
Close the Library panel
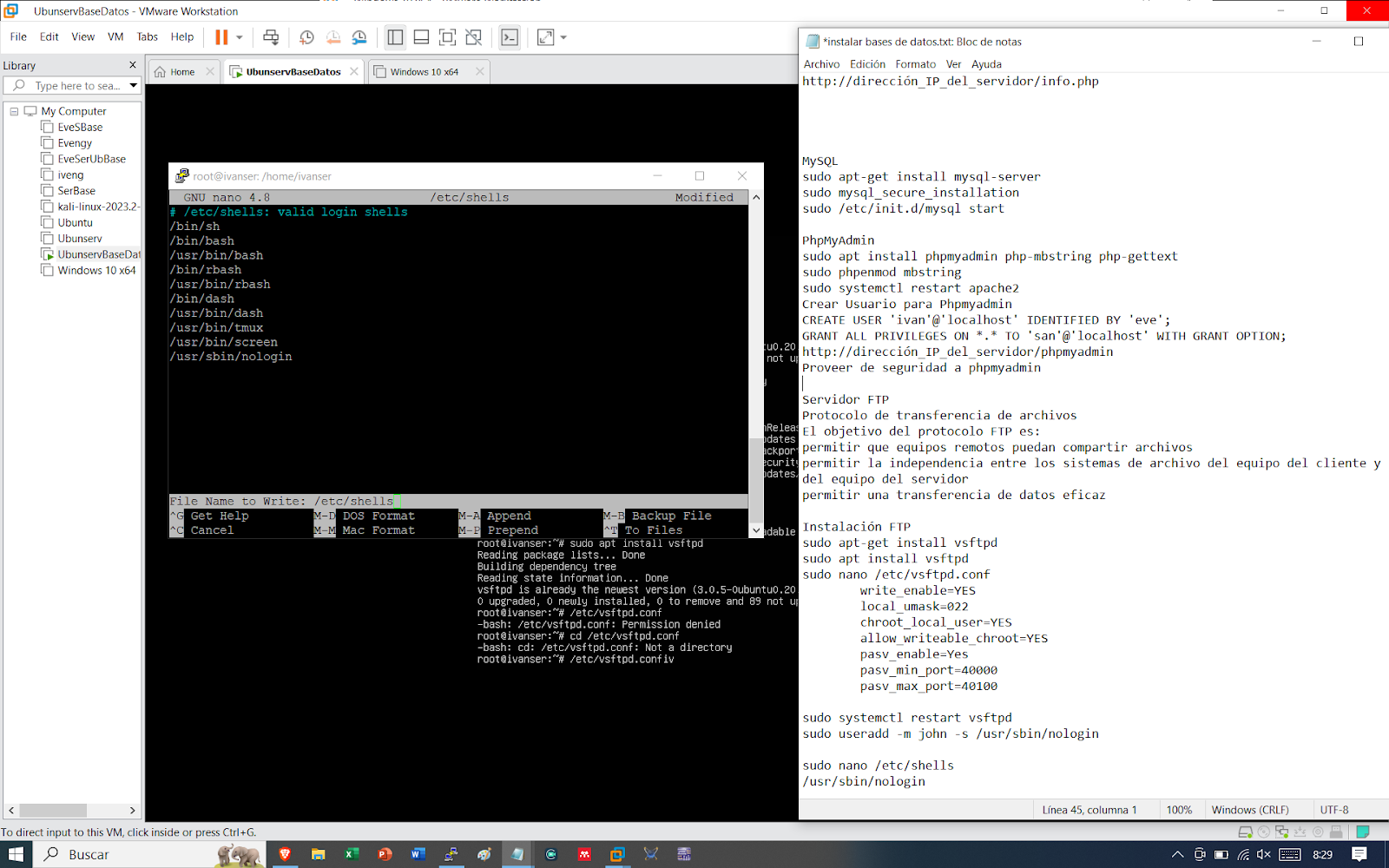(x=133, y=65)
